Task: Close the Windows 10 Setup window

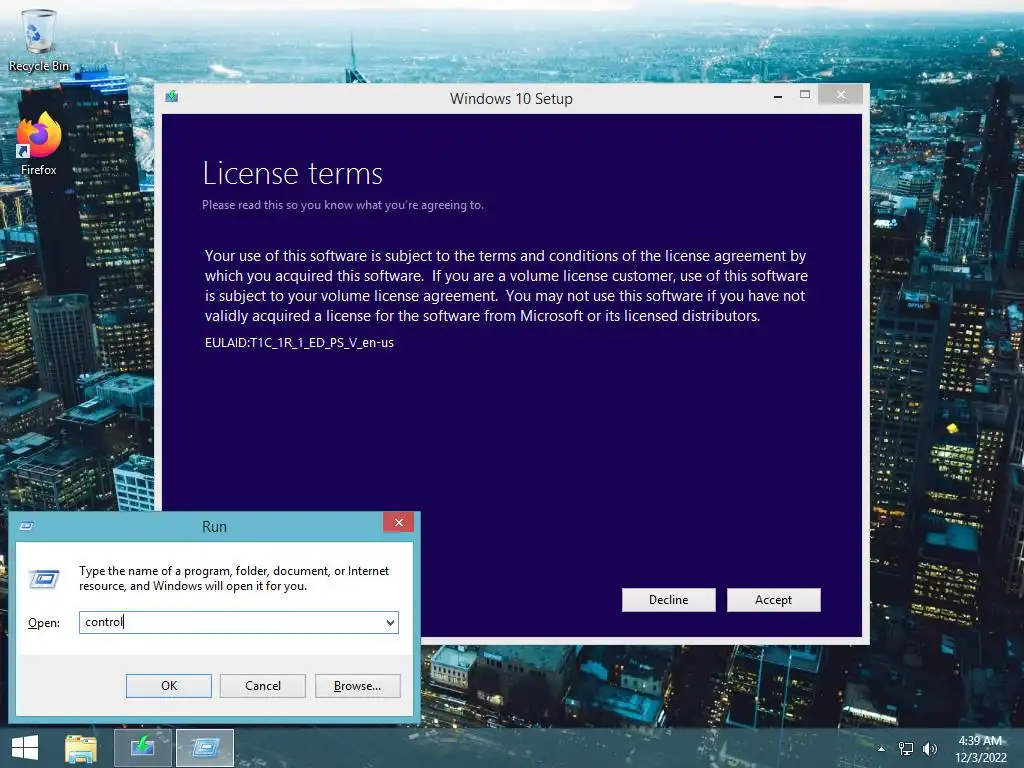Action: (x=840, y=95)
